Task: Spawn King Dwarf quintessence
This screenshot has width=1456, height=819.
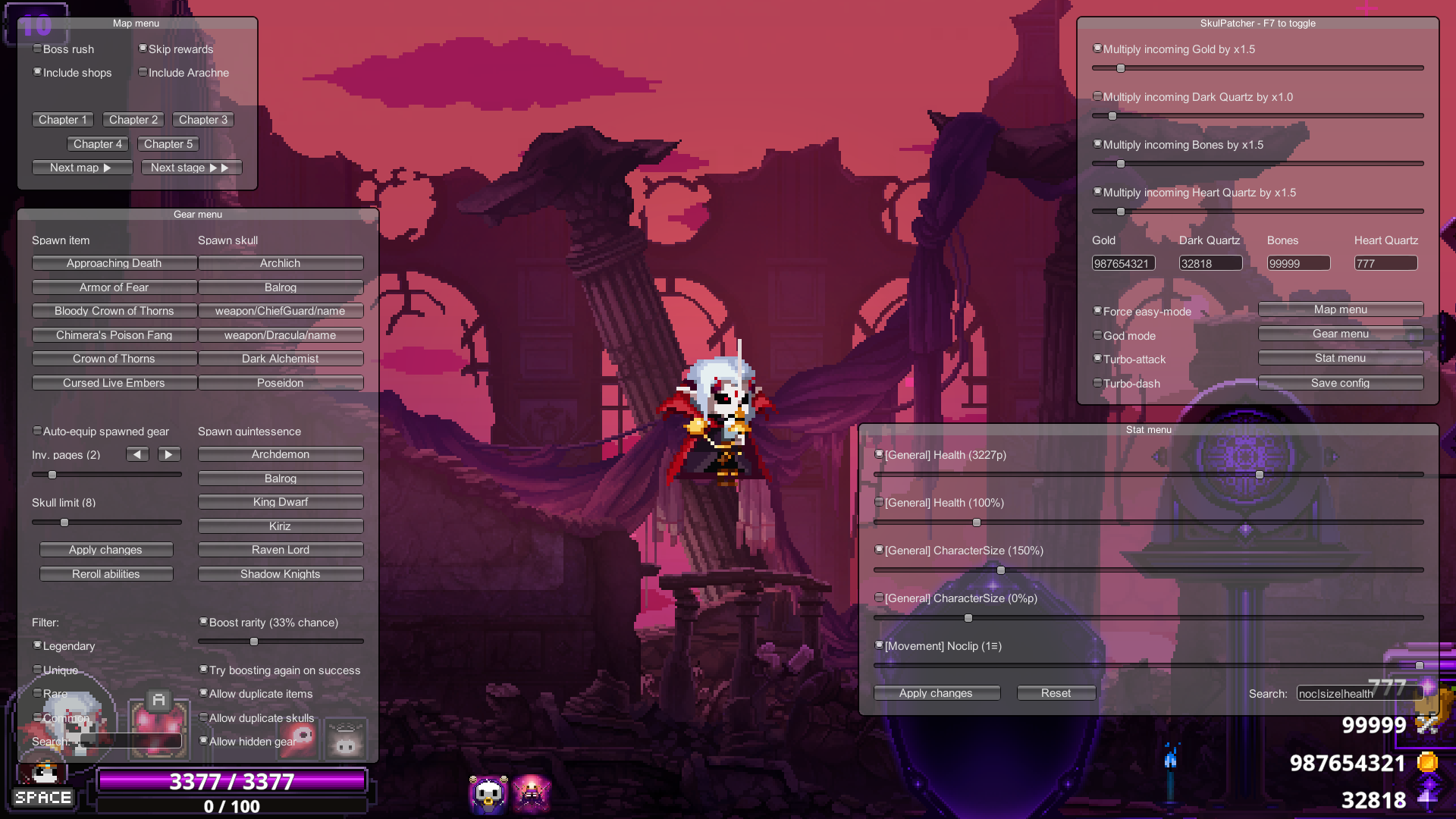Action: coord(281,502)
